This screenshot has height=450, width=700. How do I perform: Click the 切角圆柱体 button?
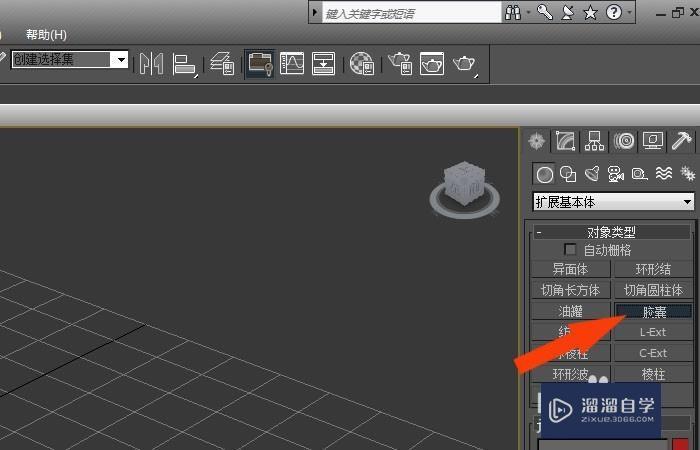[653, 290]
